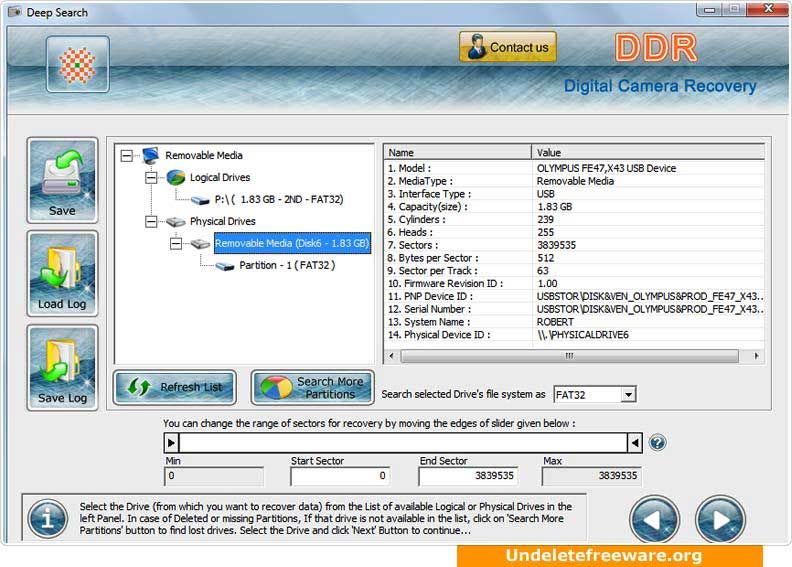Collapse the Removable Media Disk6 node
Screen dimensions: 792x567
click(175, 244)
